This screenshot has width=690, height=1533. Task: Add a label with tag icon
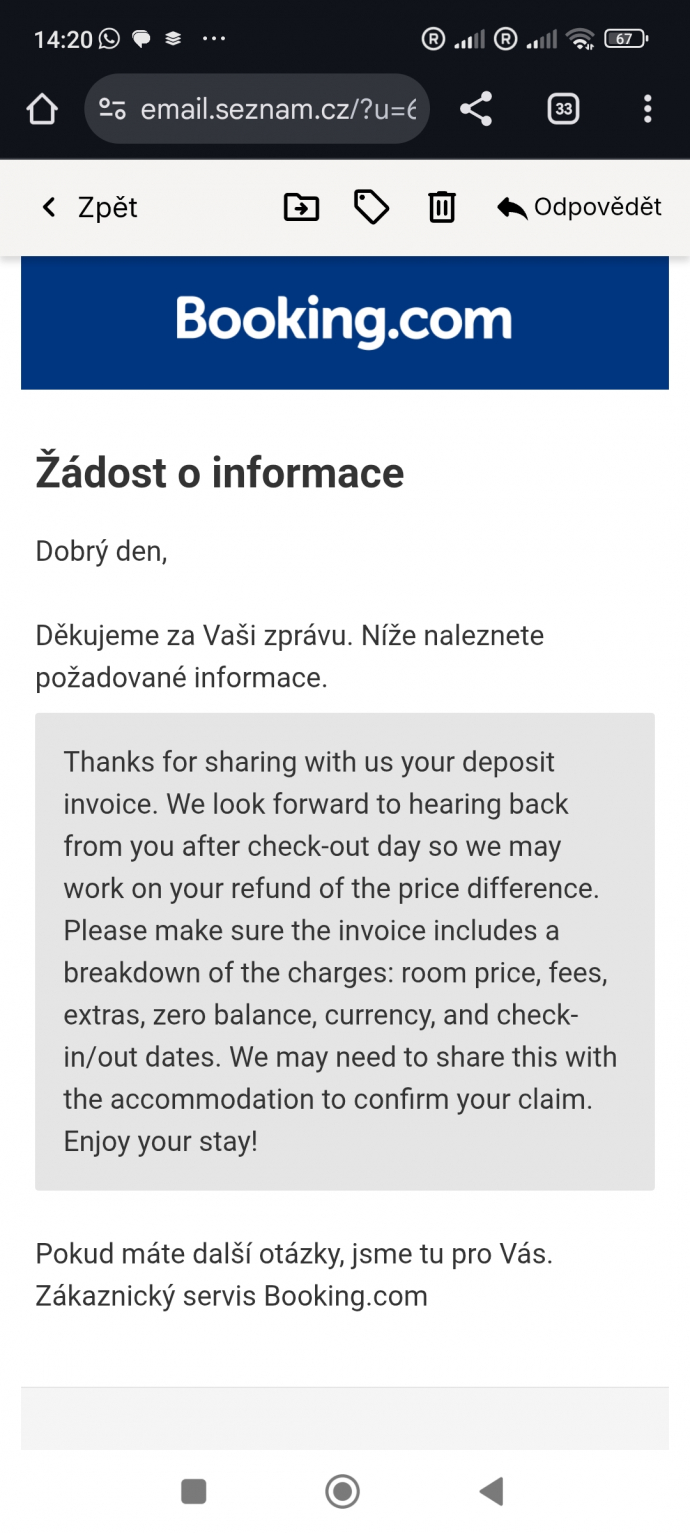tap(371, 208)
